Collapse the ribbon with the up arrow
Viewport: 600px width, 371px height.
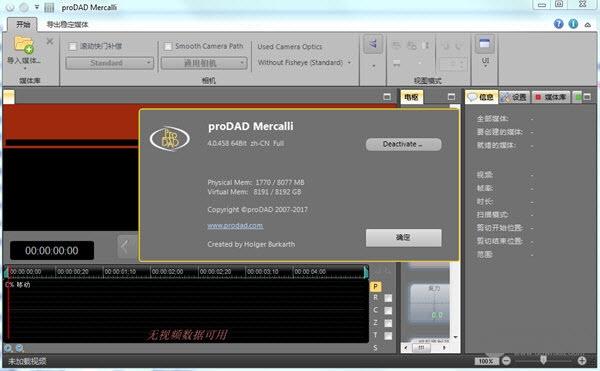click(x=587, y=24)
